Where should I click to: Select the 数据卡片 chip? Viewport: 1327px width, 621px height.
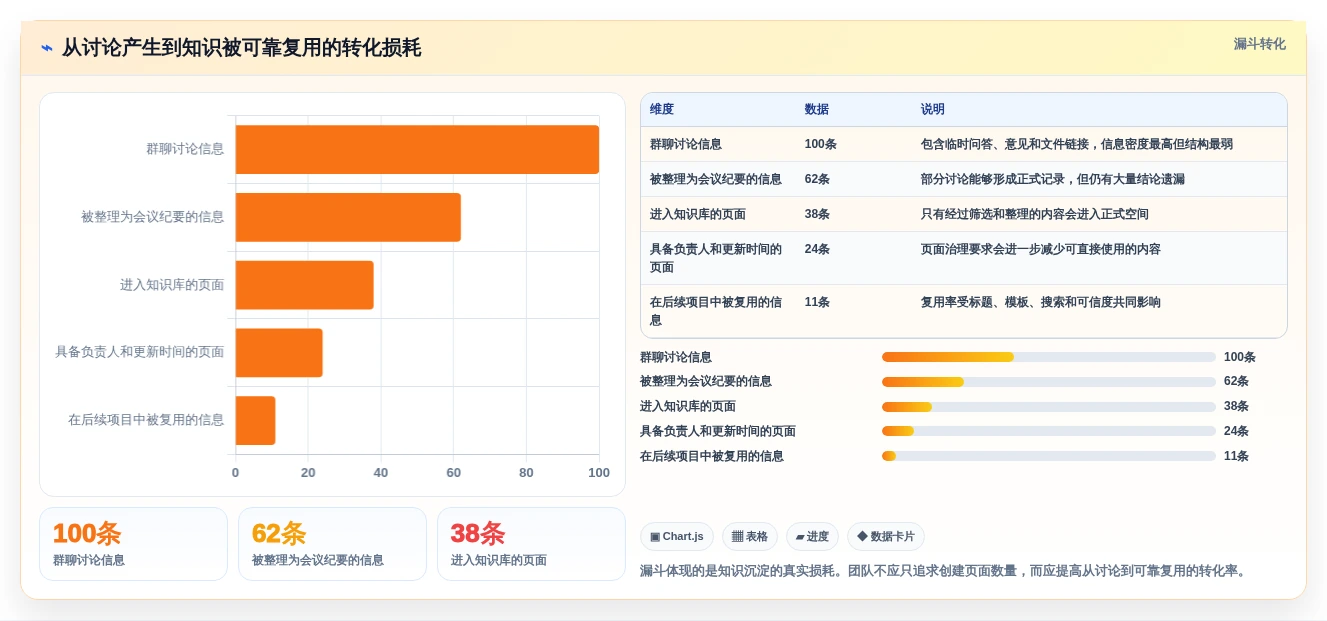886,537
